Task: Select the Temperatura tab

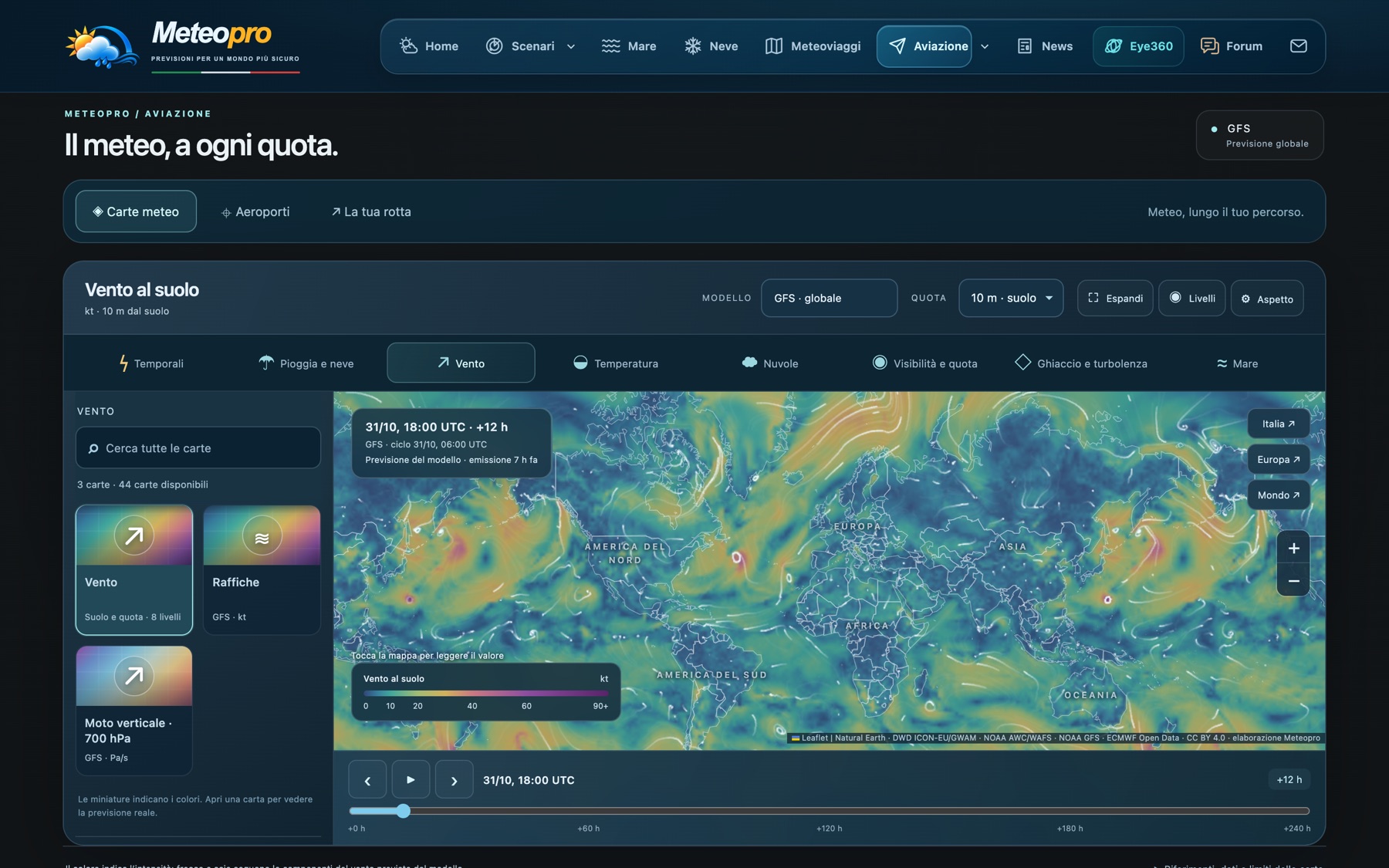Action: click(x=616, y=363)
